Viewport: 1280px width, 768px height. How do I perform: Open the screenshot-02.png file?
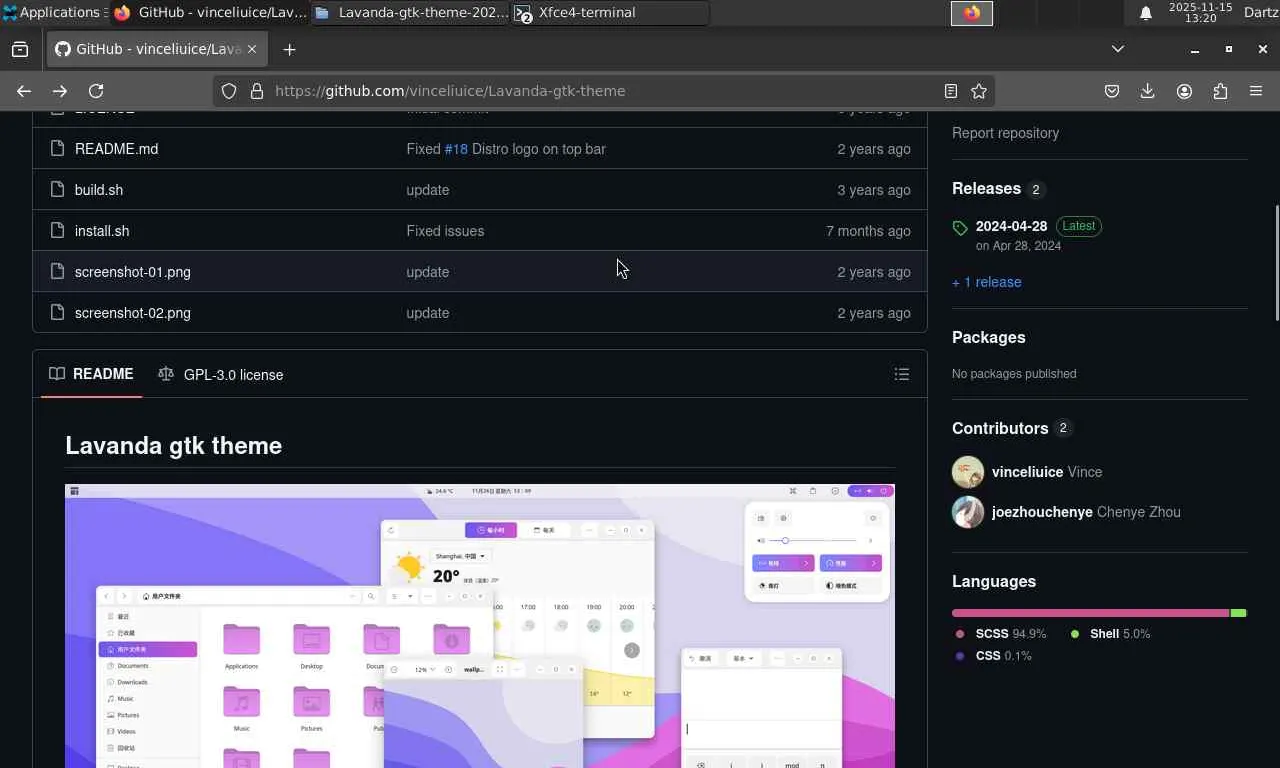132,313
